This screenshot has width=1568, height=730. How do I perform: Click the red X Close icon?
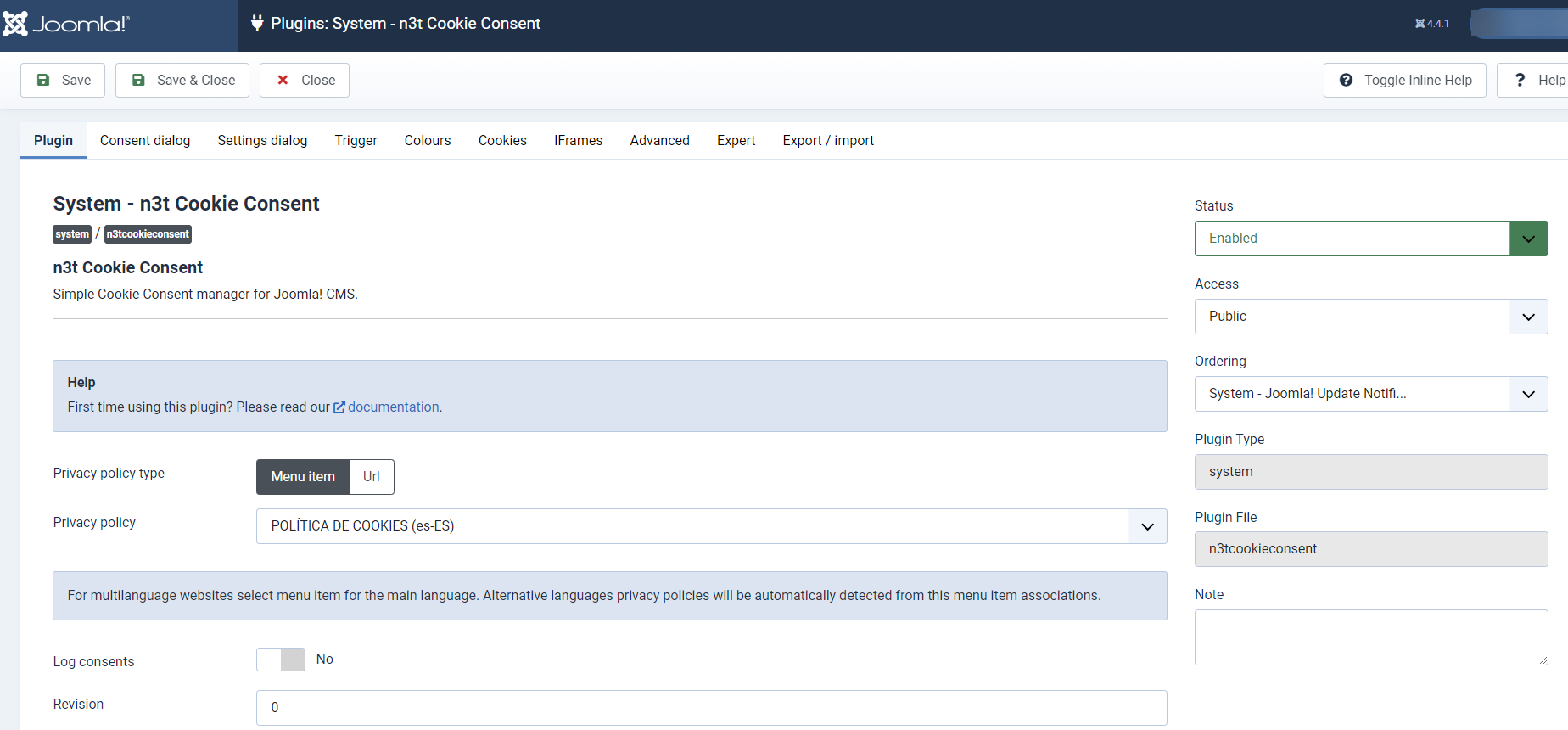tap(283, 80)
